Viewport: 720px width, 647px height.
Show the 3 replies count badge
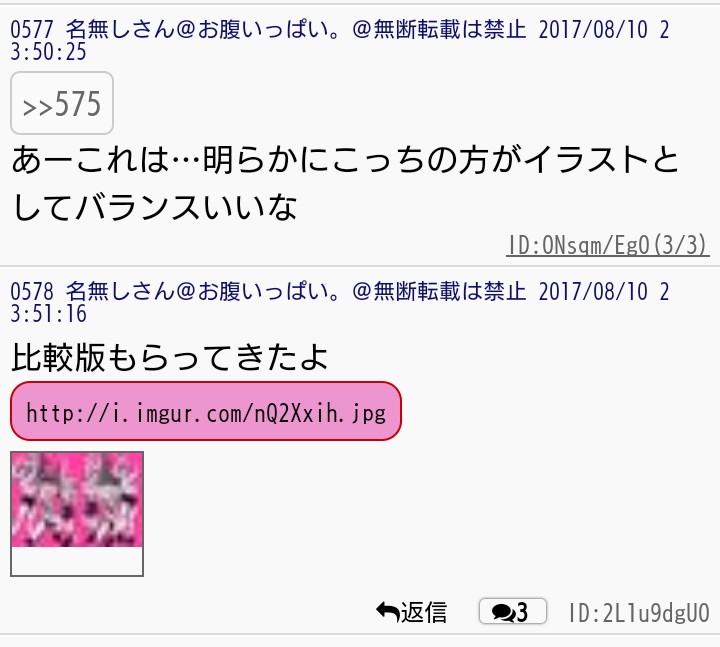click(512, 612)
